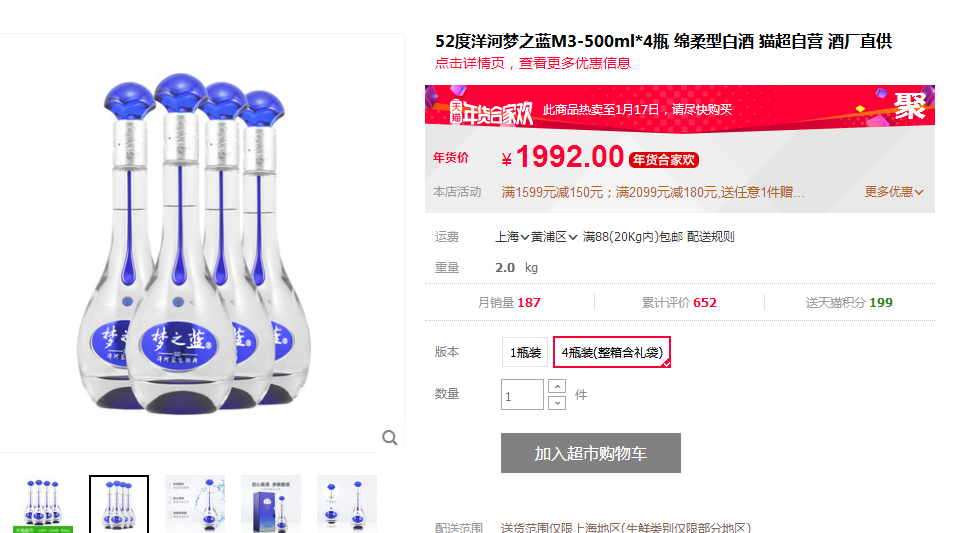The image size is (953, 533).
Task: Click the 点击详情页 promotion link
Action: click(x=533, y=63)
